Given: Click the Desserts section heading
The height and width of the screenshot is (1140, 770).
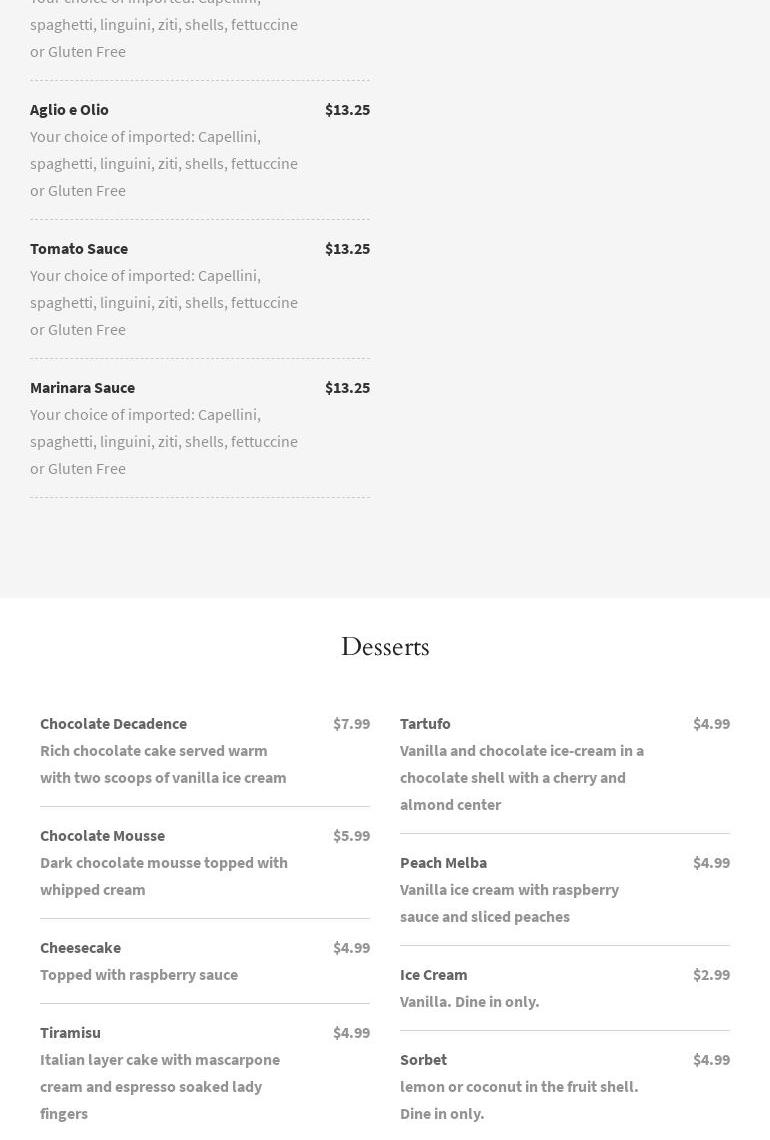Looking at the screenshot, I should tap(385, 647).
